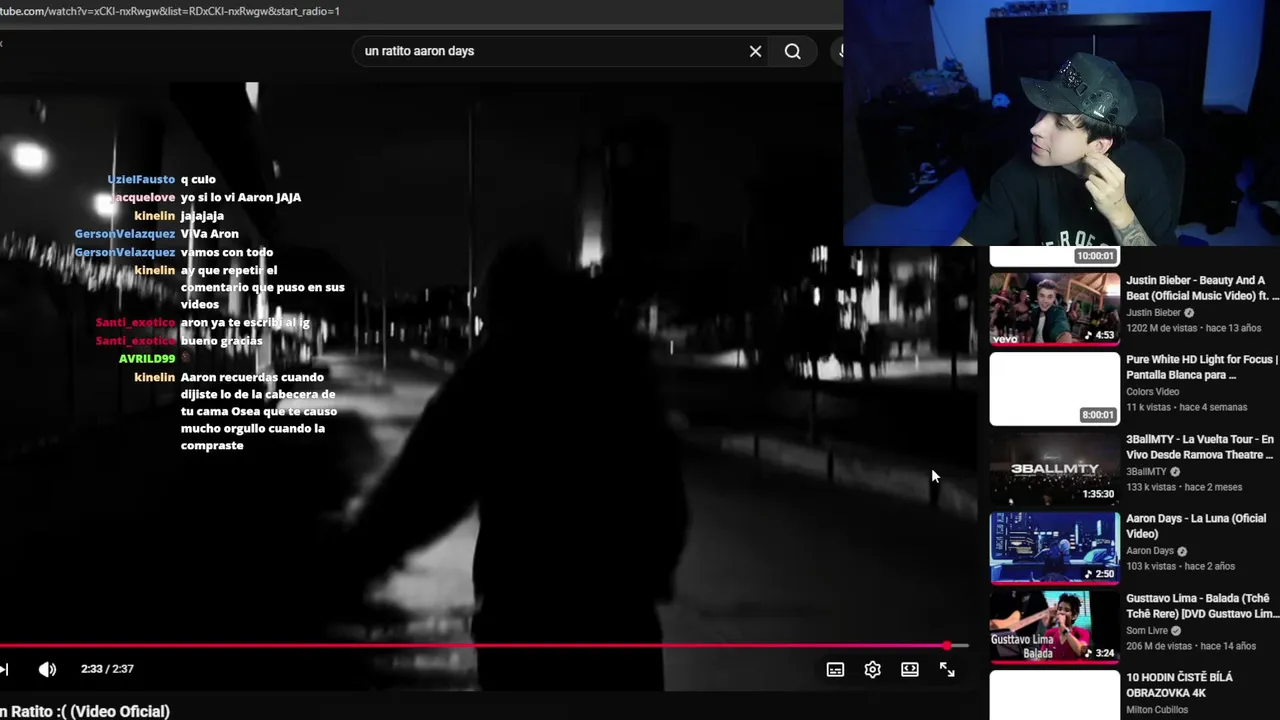
Task: Open Justin Bieber Beauty And A Beat thumbnail
Action: pos(1054,308)
